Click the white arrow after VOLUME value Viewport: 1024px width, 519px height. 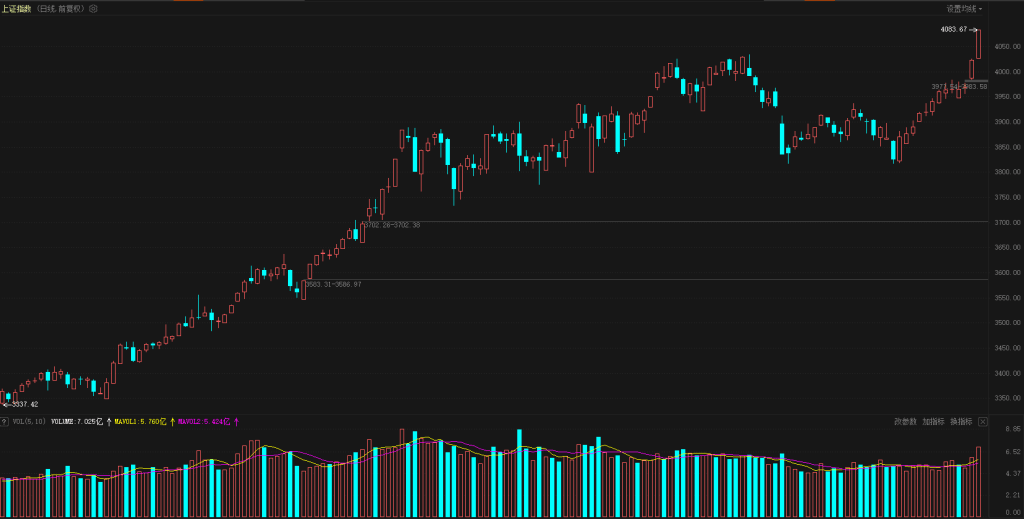click(108, 422)
